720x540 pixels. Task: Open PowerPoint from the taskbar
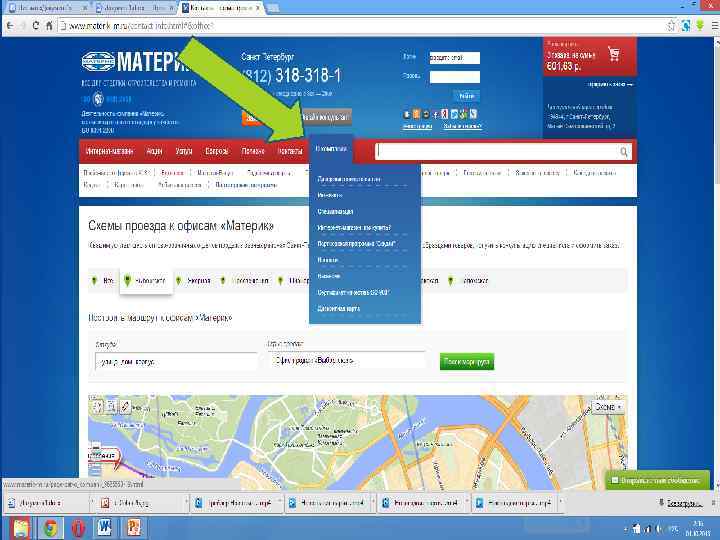tap(133, 528)
